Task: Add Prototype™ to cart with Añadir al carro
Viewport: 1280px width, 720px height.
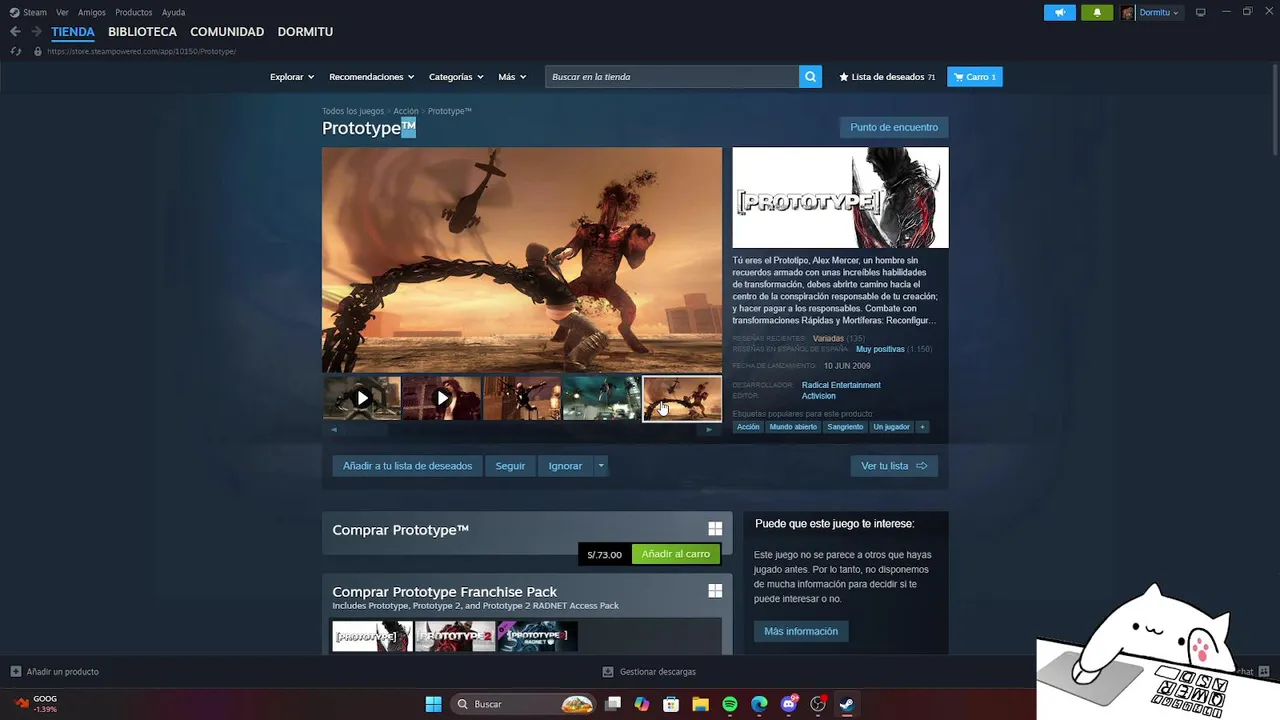Action: (x=676, y=554)
